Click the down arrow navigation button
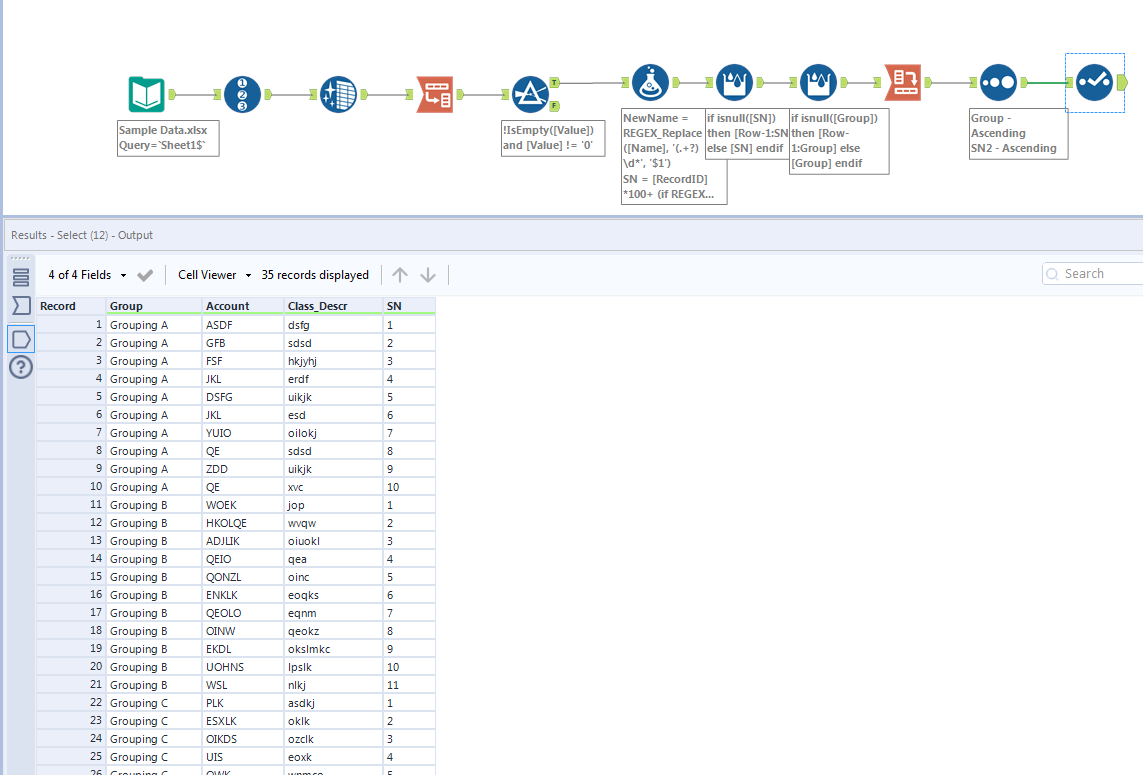The width and height of the screenshot is (1143, 775). pyautogui.click(x=429, y=274)
